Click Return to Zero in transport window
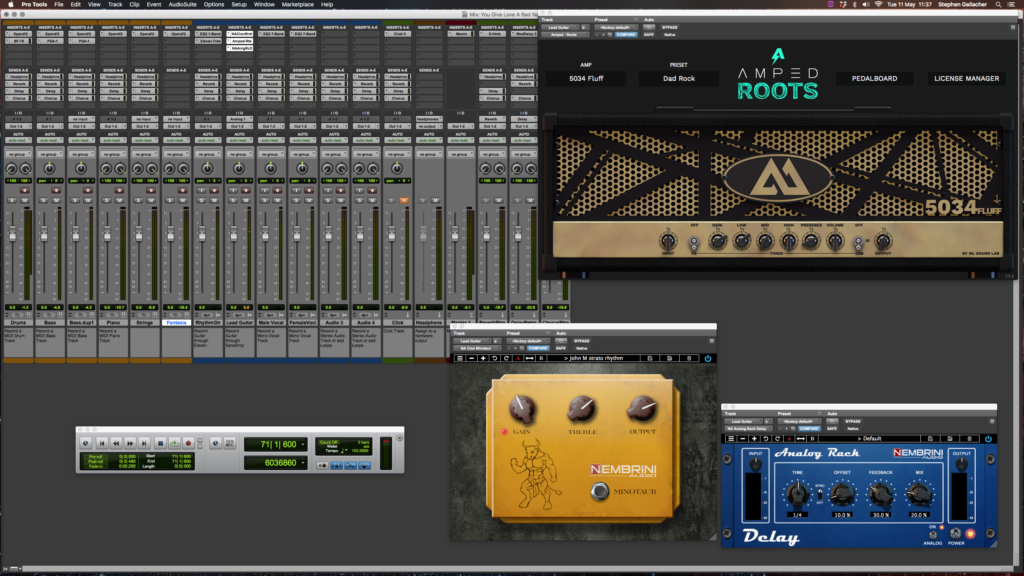 pyautogui.click(x=102, y=443)
